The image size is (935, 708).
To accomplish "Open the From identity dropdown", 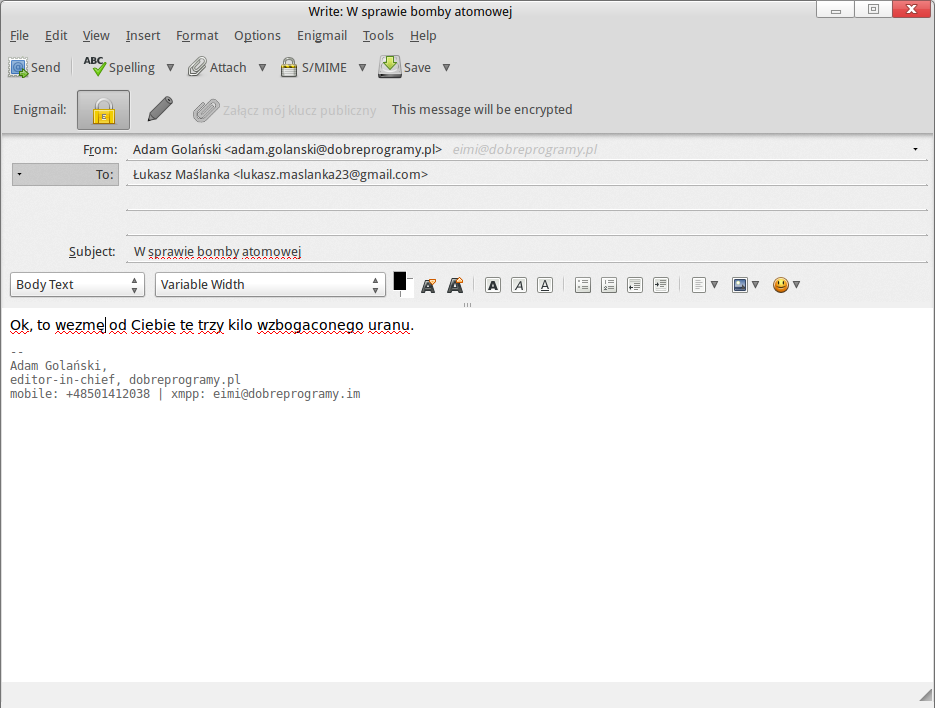I will point(915,149).
